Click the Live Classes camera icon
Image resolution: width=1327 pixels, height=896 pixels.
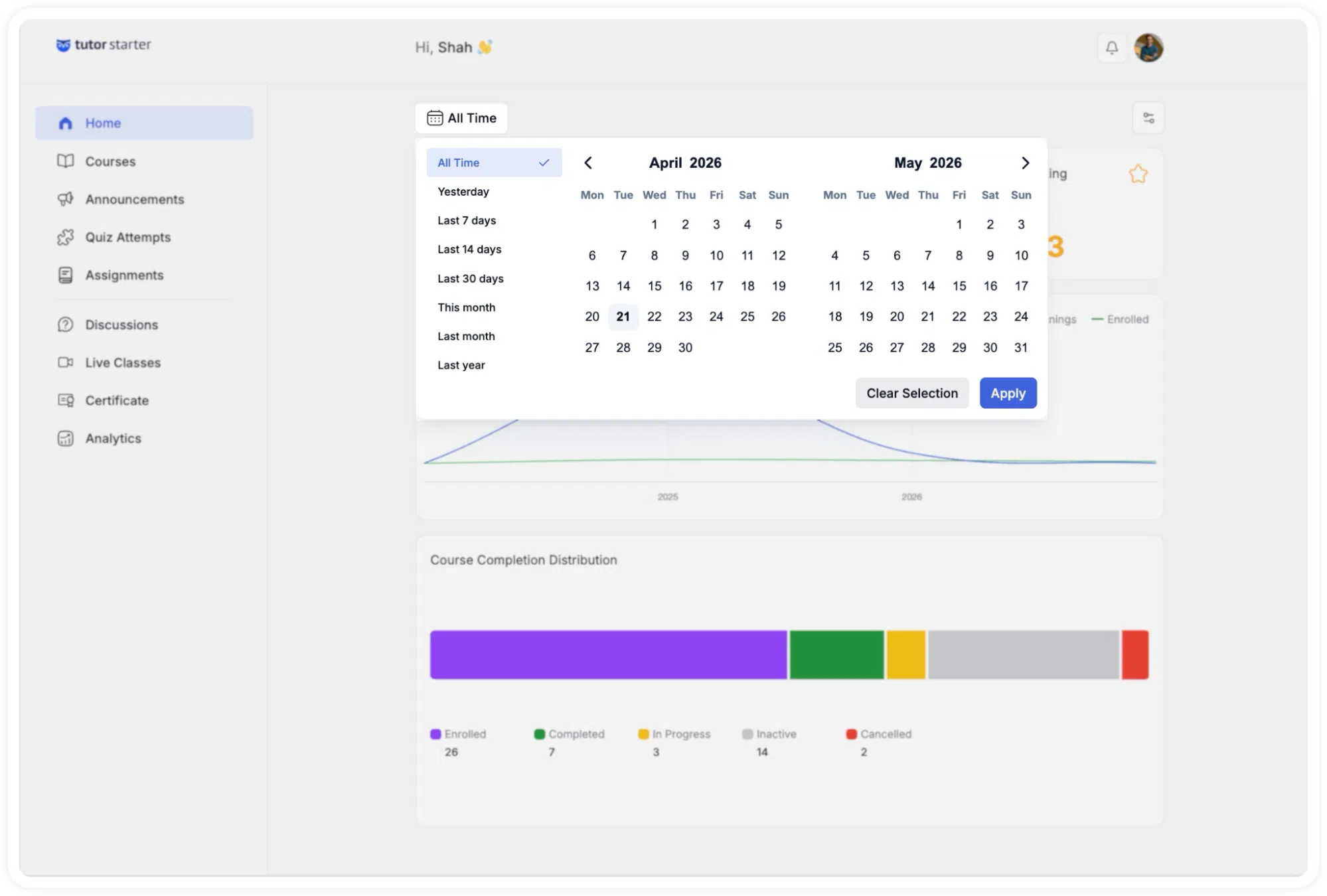pos(65,362)
